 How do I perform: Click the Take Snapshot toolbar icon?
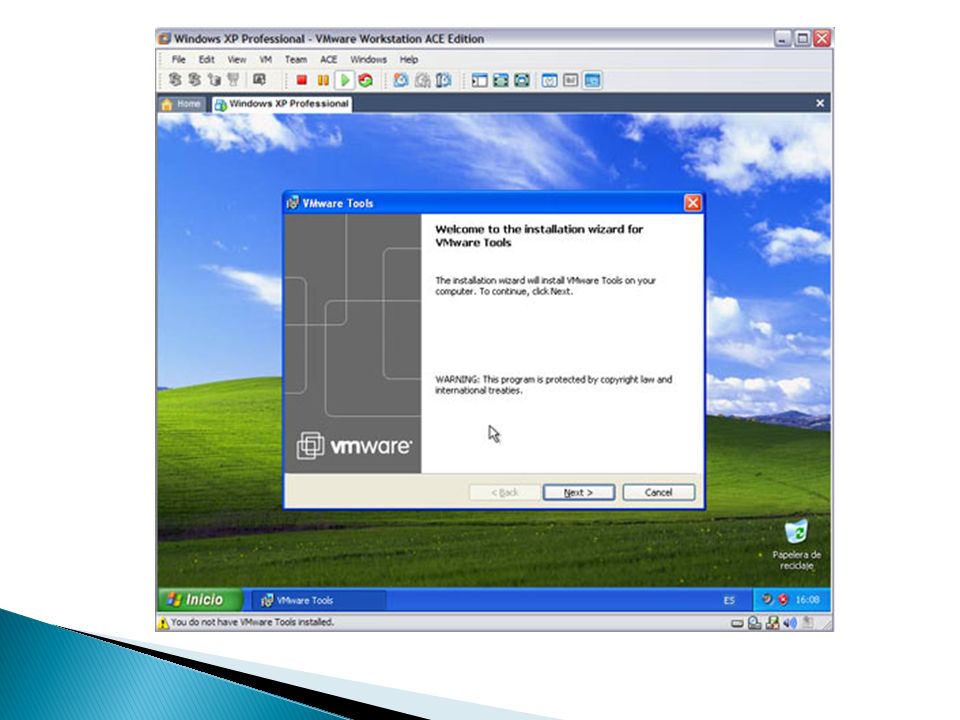[x=401, y=80]
